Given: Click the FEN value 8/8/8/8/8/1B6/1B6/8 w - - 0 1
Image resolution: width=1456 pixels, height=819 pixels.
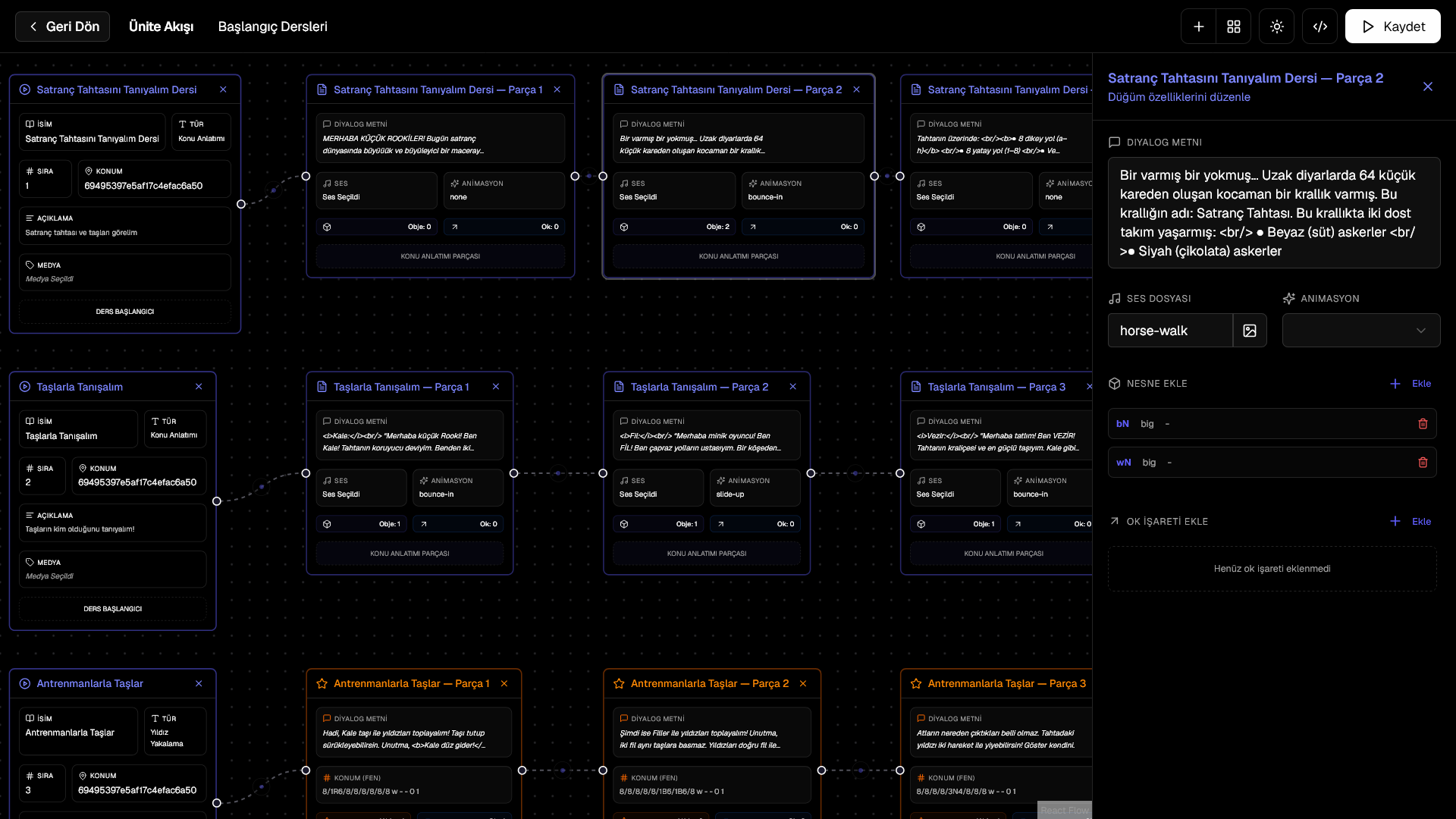Looking at the screenshot, I should click(x=672, y=792).
